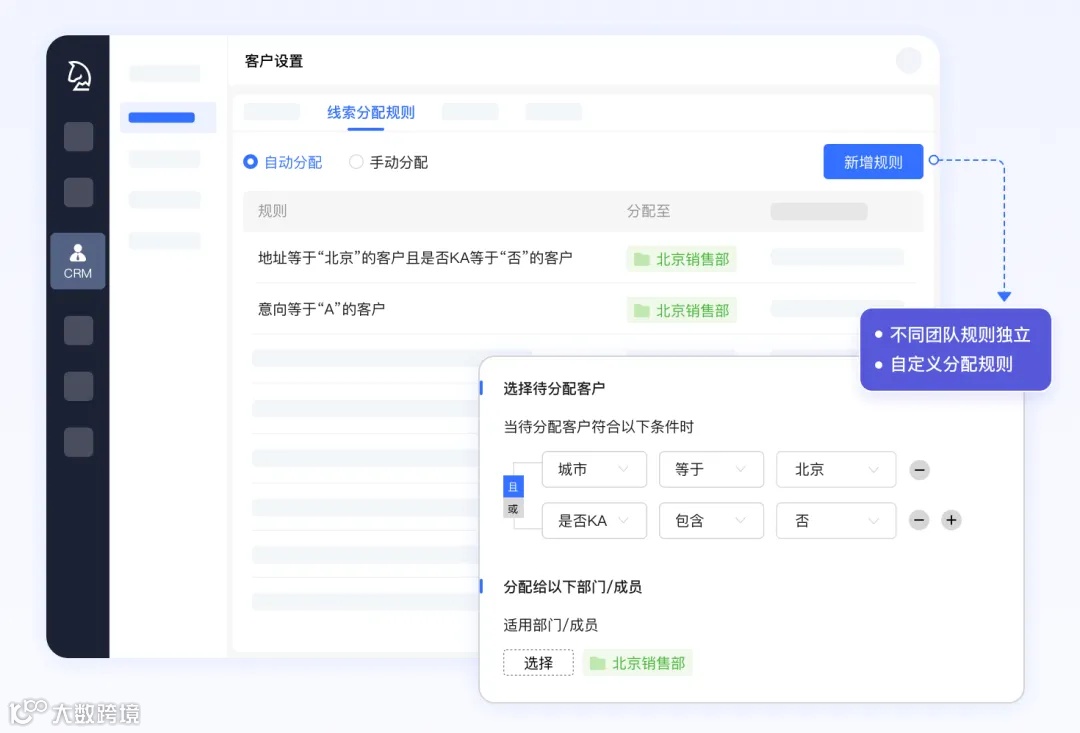
Task: Open the 包含 operator dropdown
Action: [x=711, y=520]
